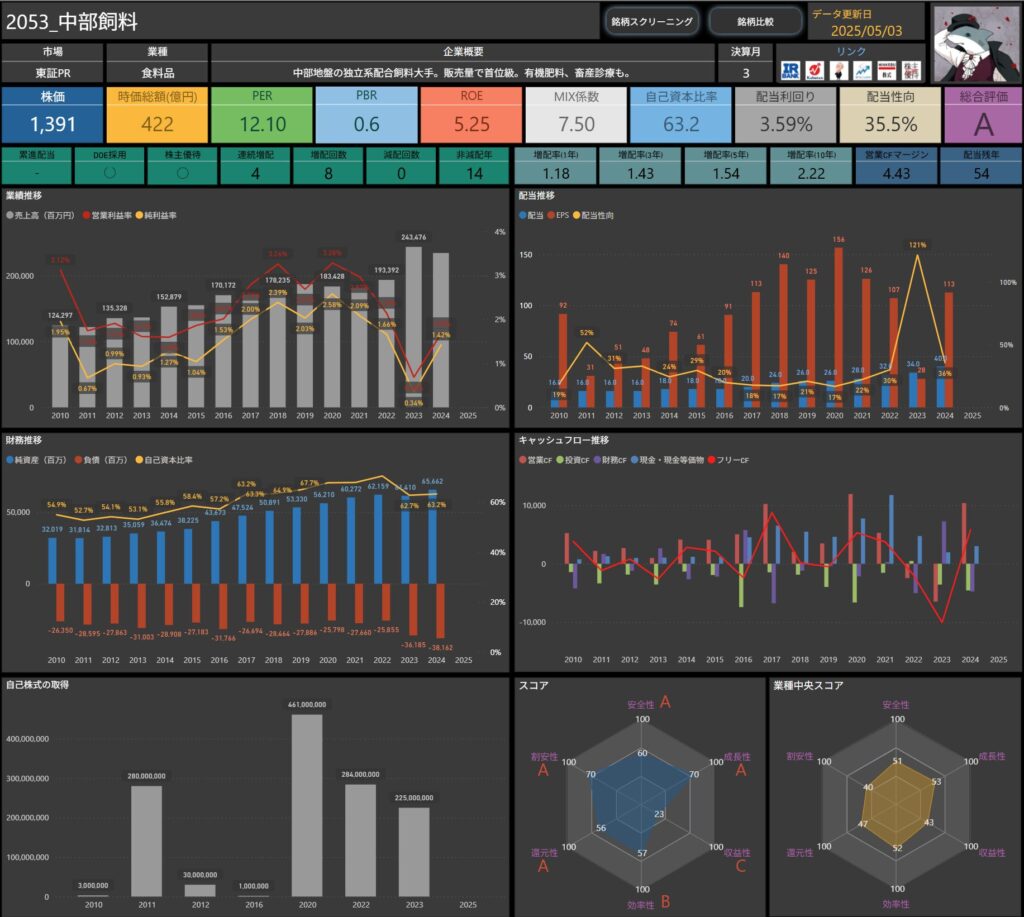Click the 配当利回り card showing 3.59%

coord(786,115)
